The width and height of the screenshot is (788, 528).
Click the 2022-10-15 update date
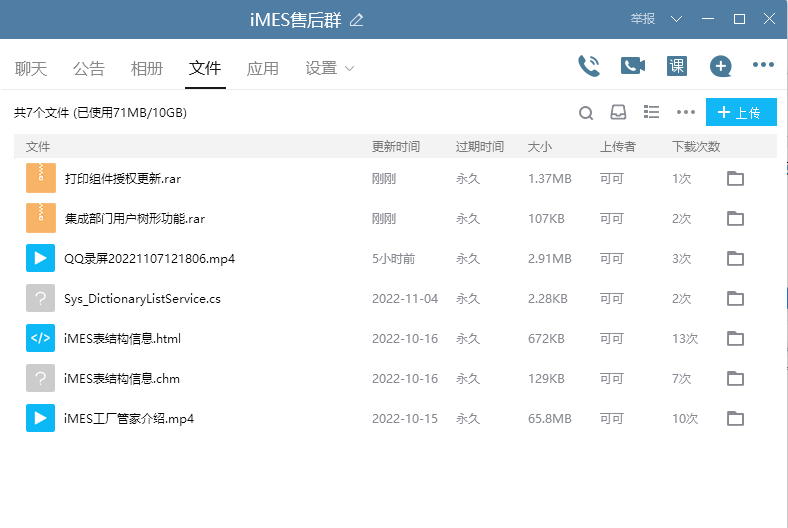(405, 418)
